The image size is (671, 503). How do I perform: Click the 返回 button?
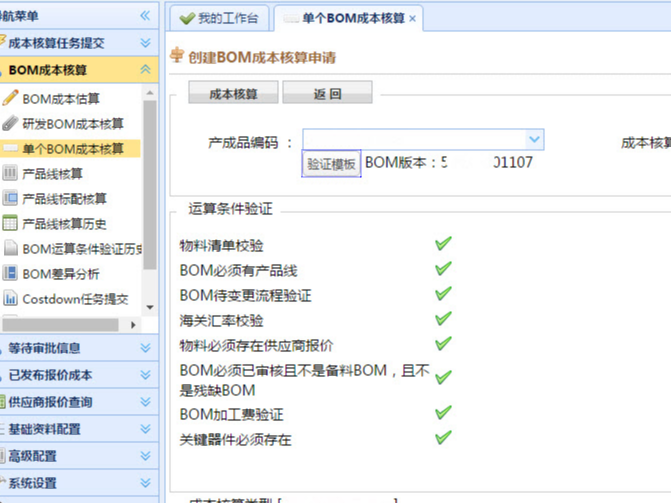click(x=327, y=92)
